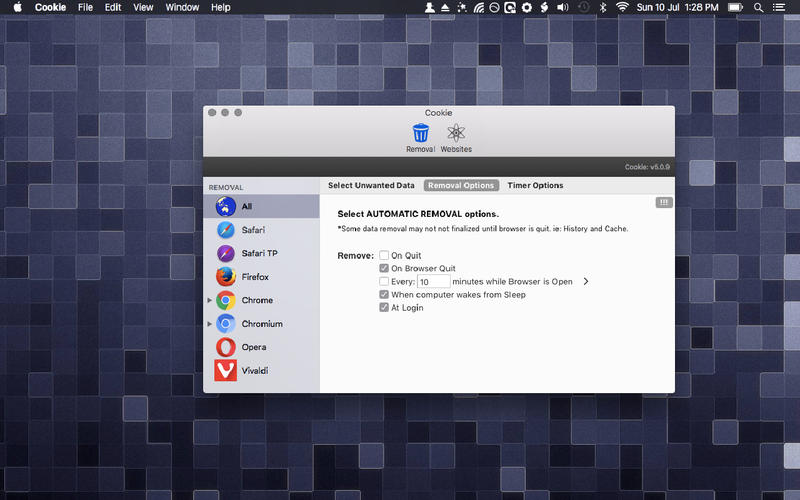Expand the Chrome profiles triangle
The image size is (800, 500).
209,301
